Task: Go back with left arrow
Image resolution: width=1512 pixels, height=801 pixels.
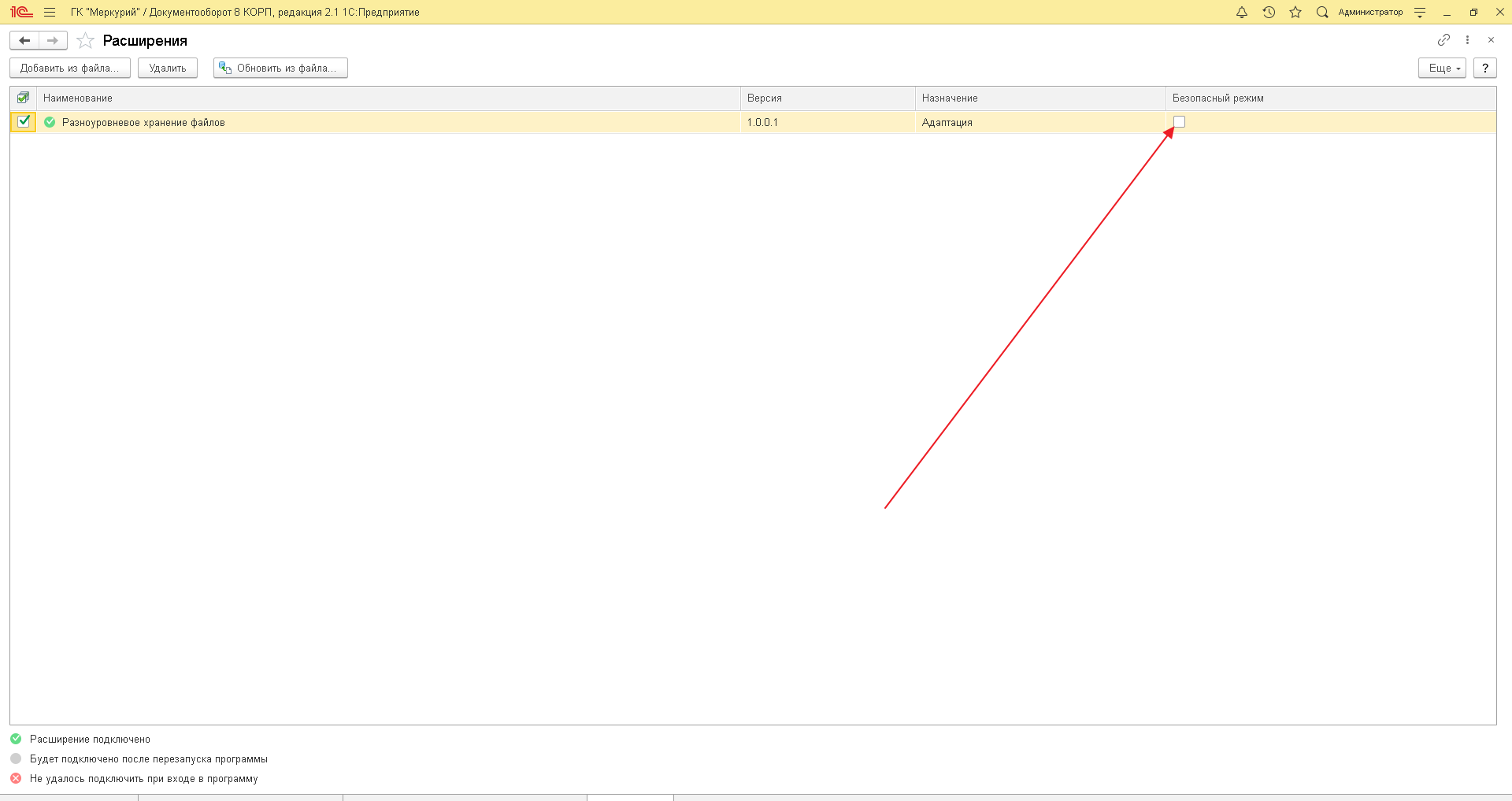Action: (x=24, y=40)
